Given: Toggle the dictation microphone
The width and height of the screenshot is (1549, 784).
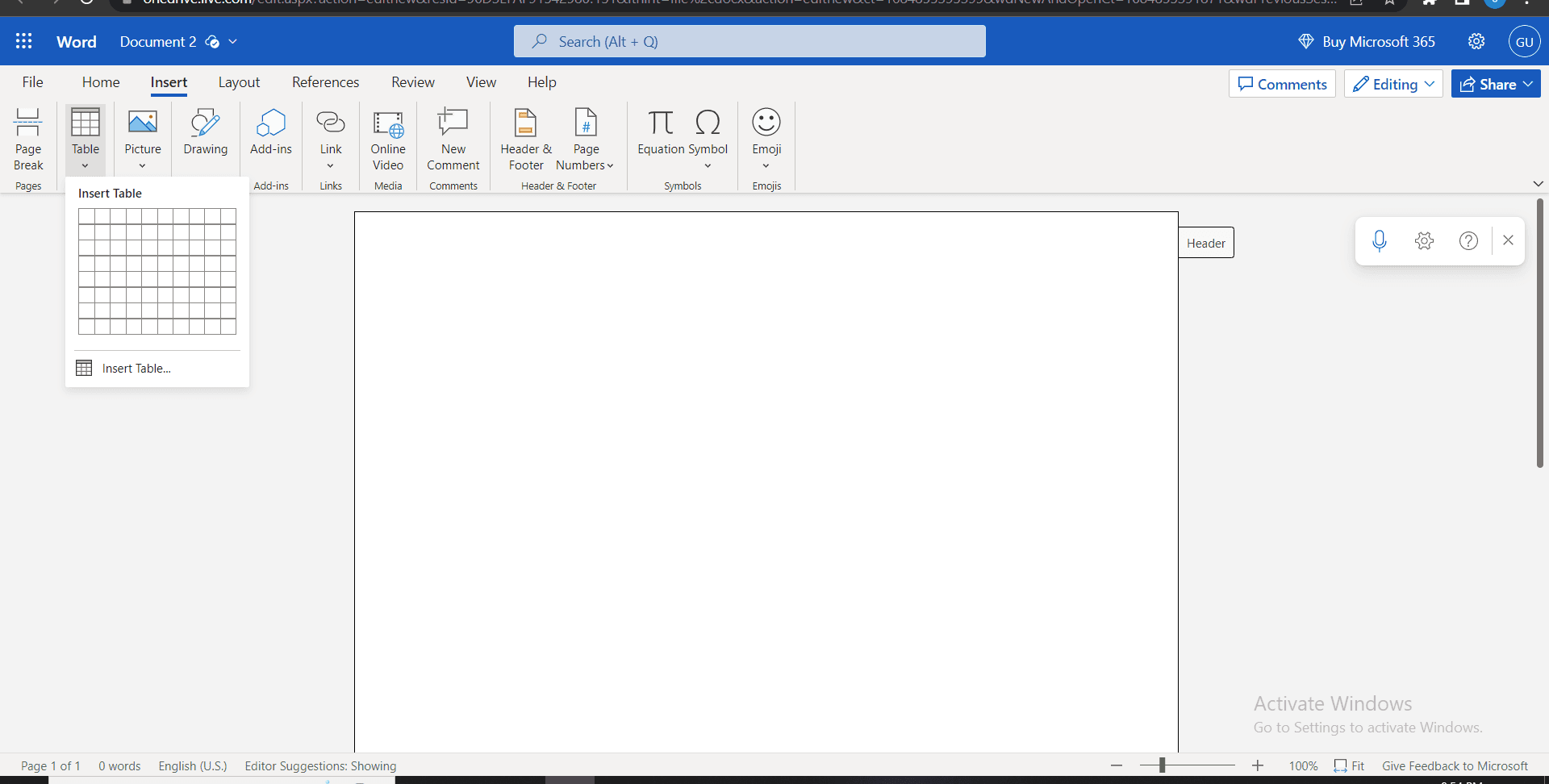Looking at the screenshot, I should pyautogui.click(x=1380, y=240).
